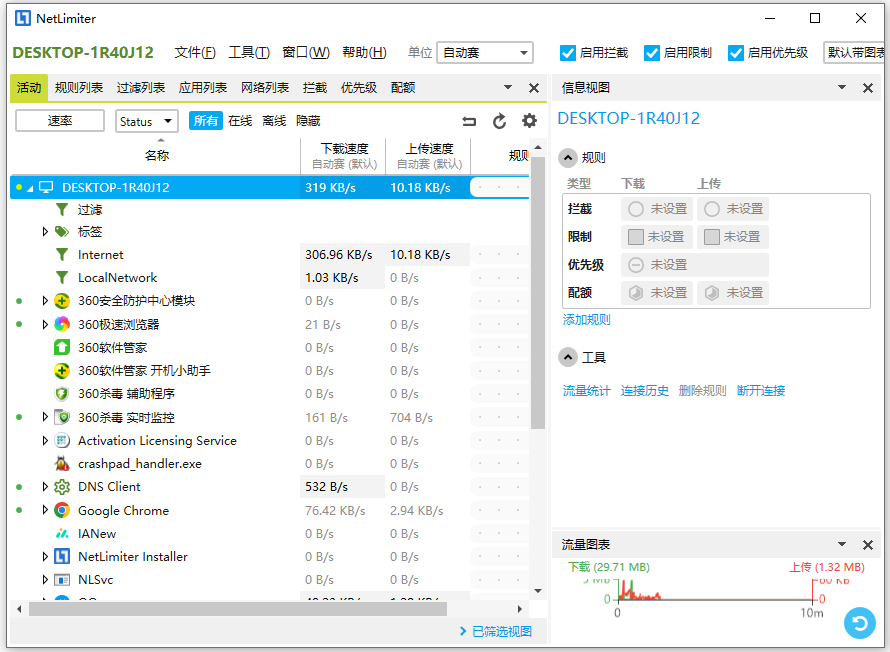Expand the Google Chrome tree node
The width and height of the screenshot is (890, 652).
pos(44,510)
